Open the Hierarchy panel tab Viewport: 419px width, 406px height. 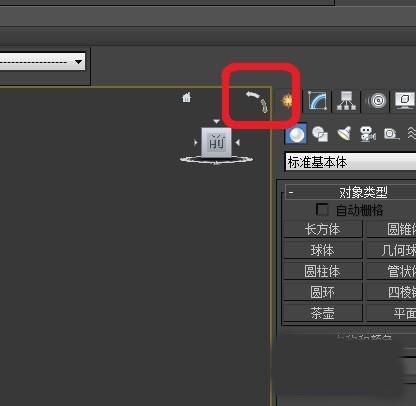[347, 101]
